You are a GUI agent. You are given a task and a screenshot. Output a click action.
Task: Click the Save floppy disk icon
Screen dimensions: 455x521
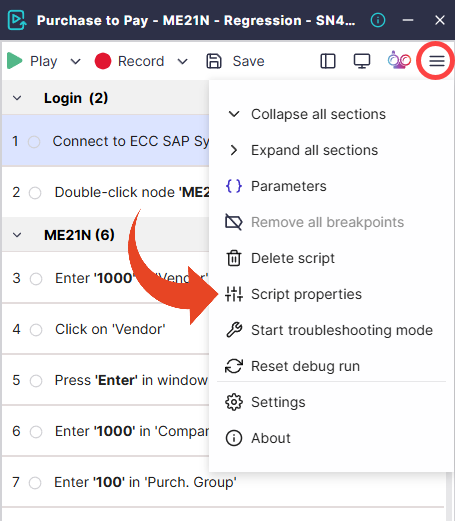coord(214,61)
